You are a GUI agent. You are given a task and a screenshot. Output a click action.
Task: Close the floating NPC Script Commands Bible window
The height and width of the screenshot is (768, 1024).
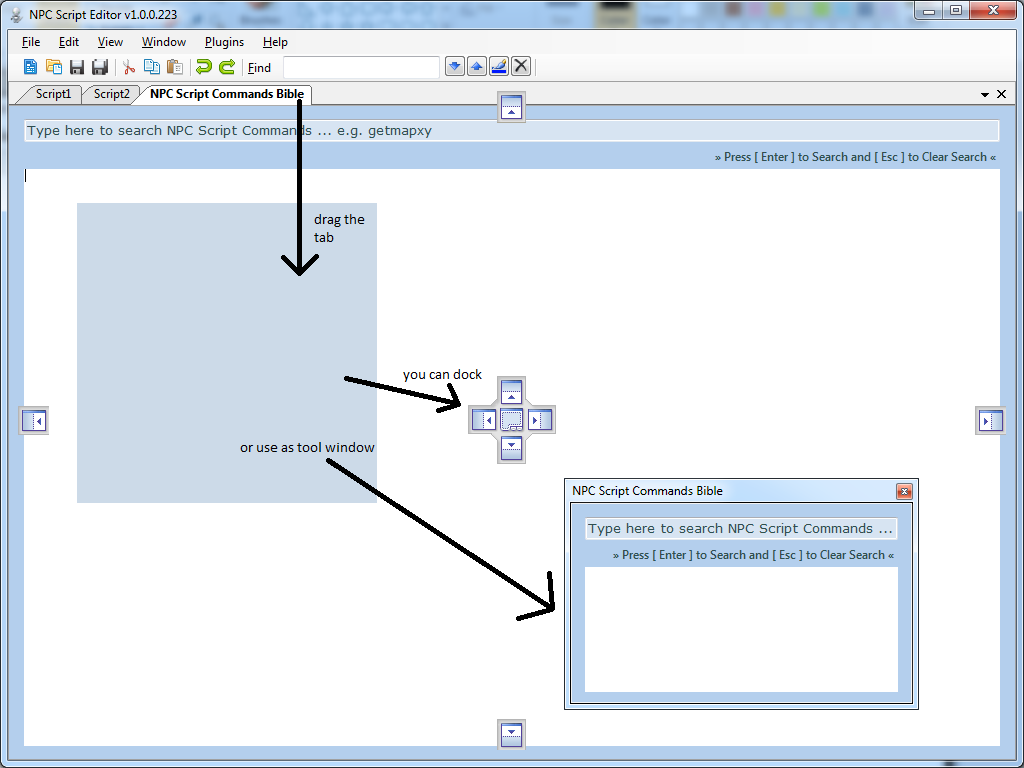[904, 491]
